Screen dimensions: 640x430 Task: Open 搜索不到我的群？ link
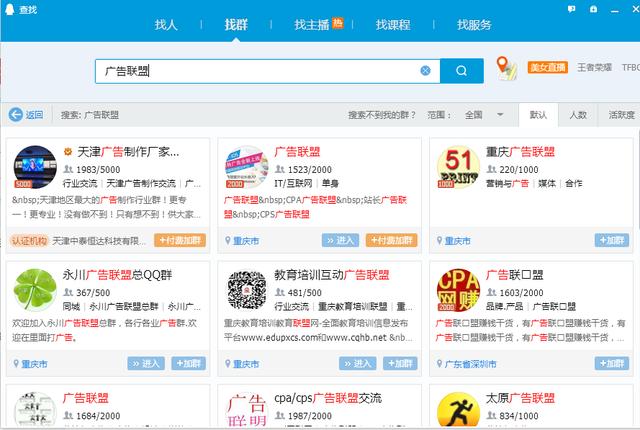point(382,115)
